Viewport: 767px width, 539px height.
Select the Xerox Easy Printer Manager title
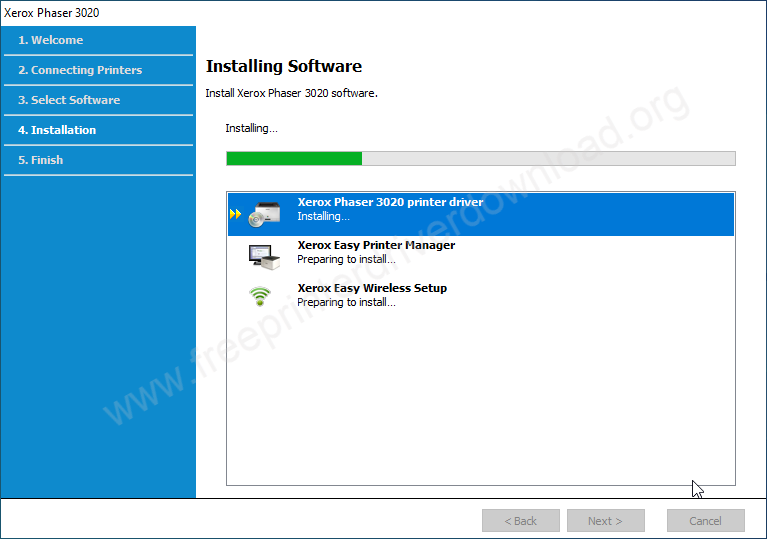point(376,245)
